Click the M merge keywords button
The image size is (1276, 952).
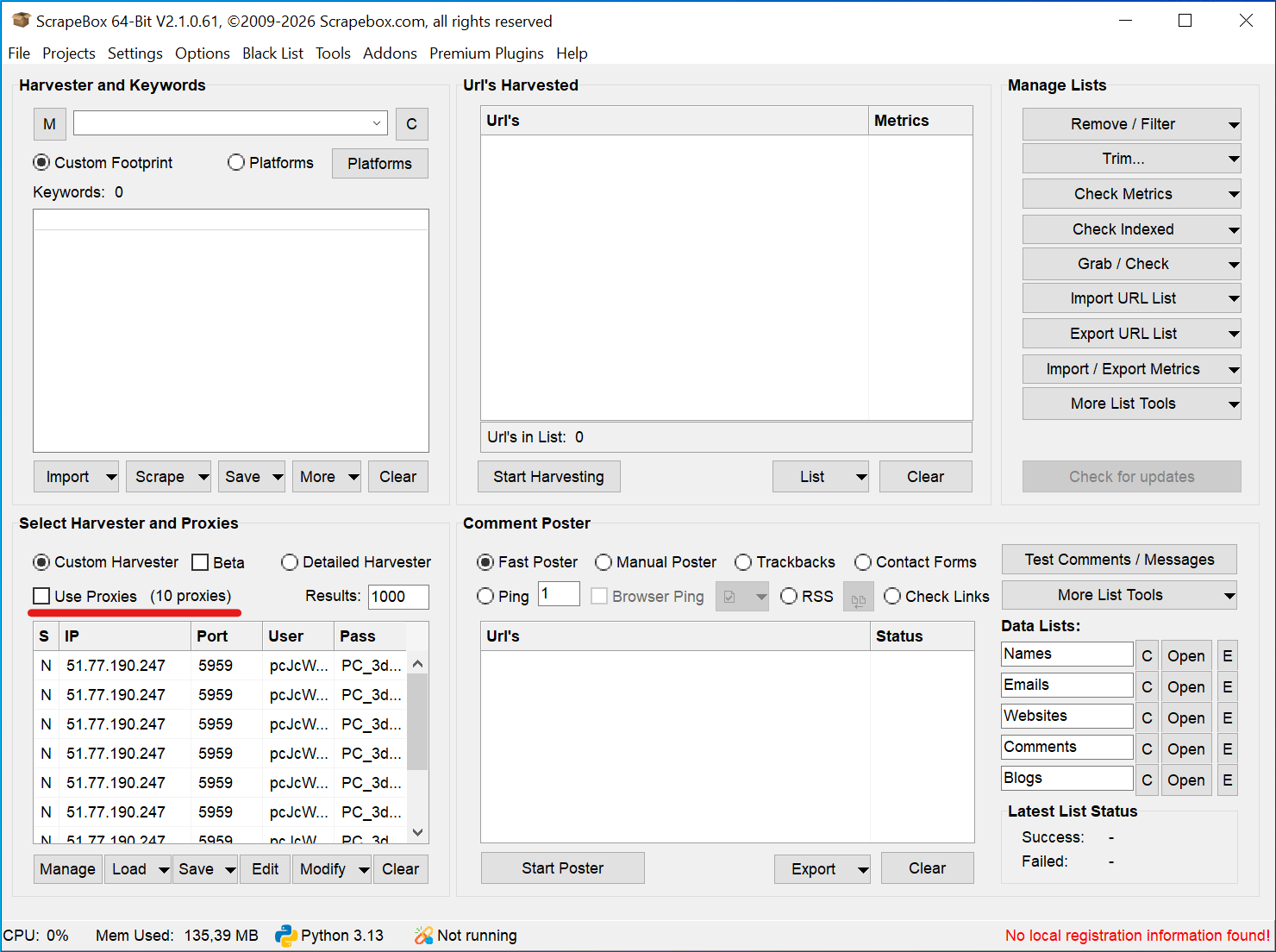pyautogui.click(x=49, y=124)
